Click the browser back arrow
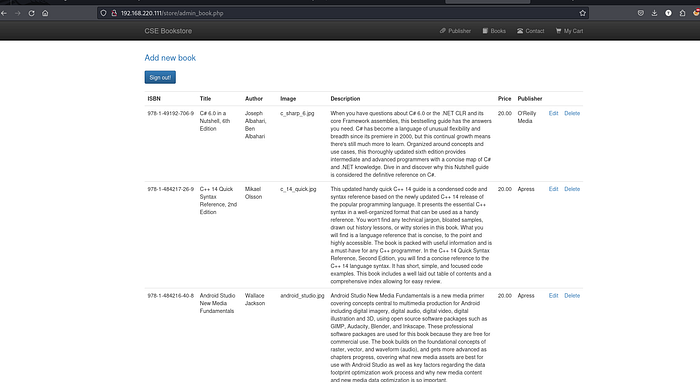 (x=4, y=13)
